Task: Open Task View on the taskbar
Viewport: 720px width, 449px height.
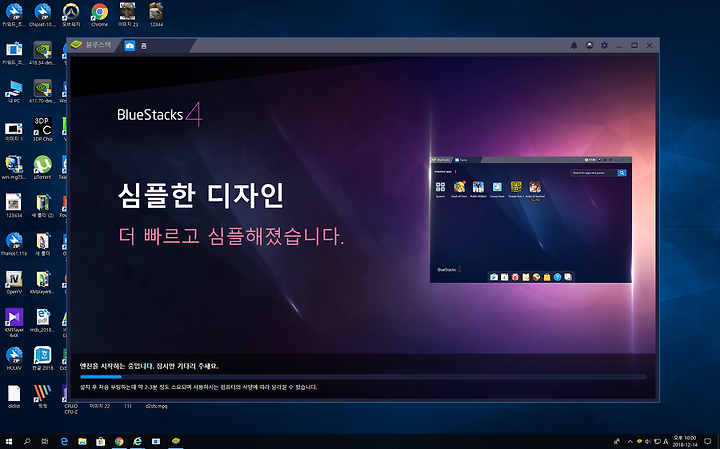Action: click(45, 442)
